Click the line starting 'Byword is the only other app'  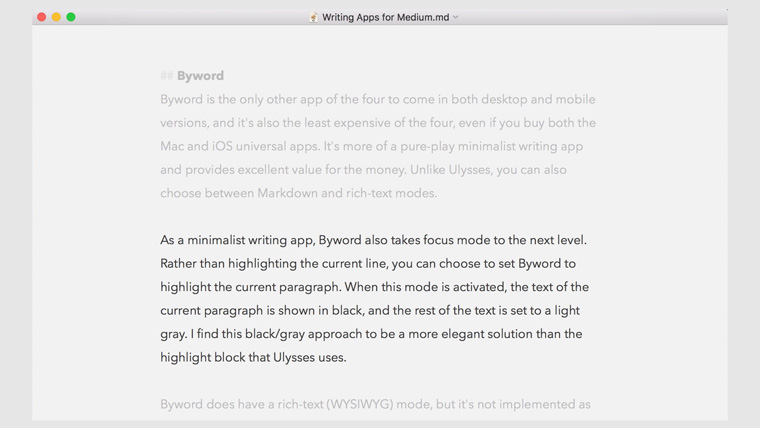(378, 99)
